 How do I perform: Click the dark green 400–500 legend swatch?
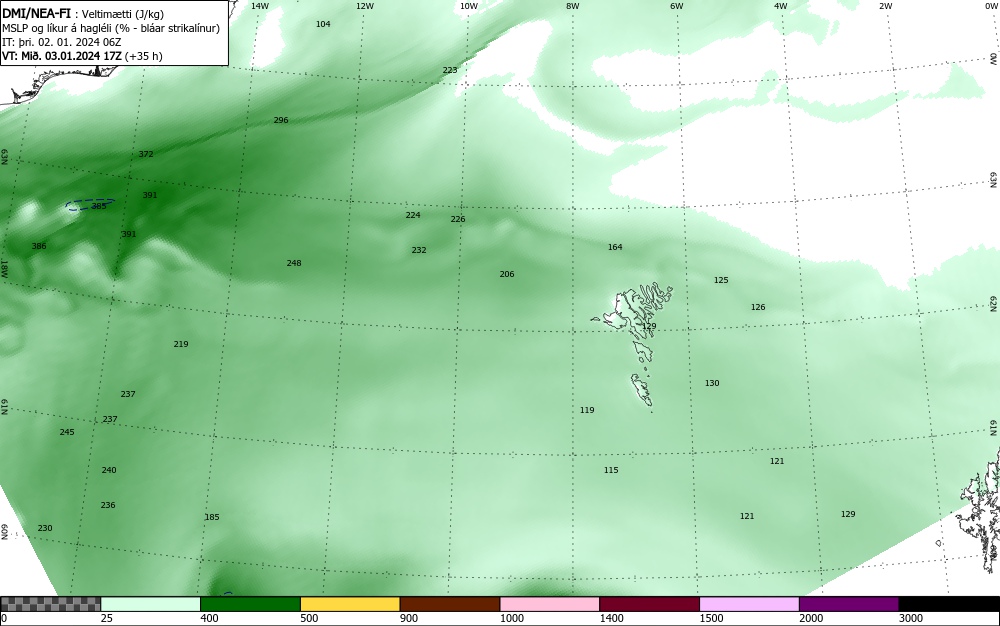coord(250,604)
